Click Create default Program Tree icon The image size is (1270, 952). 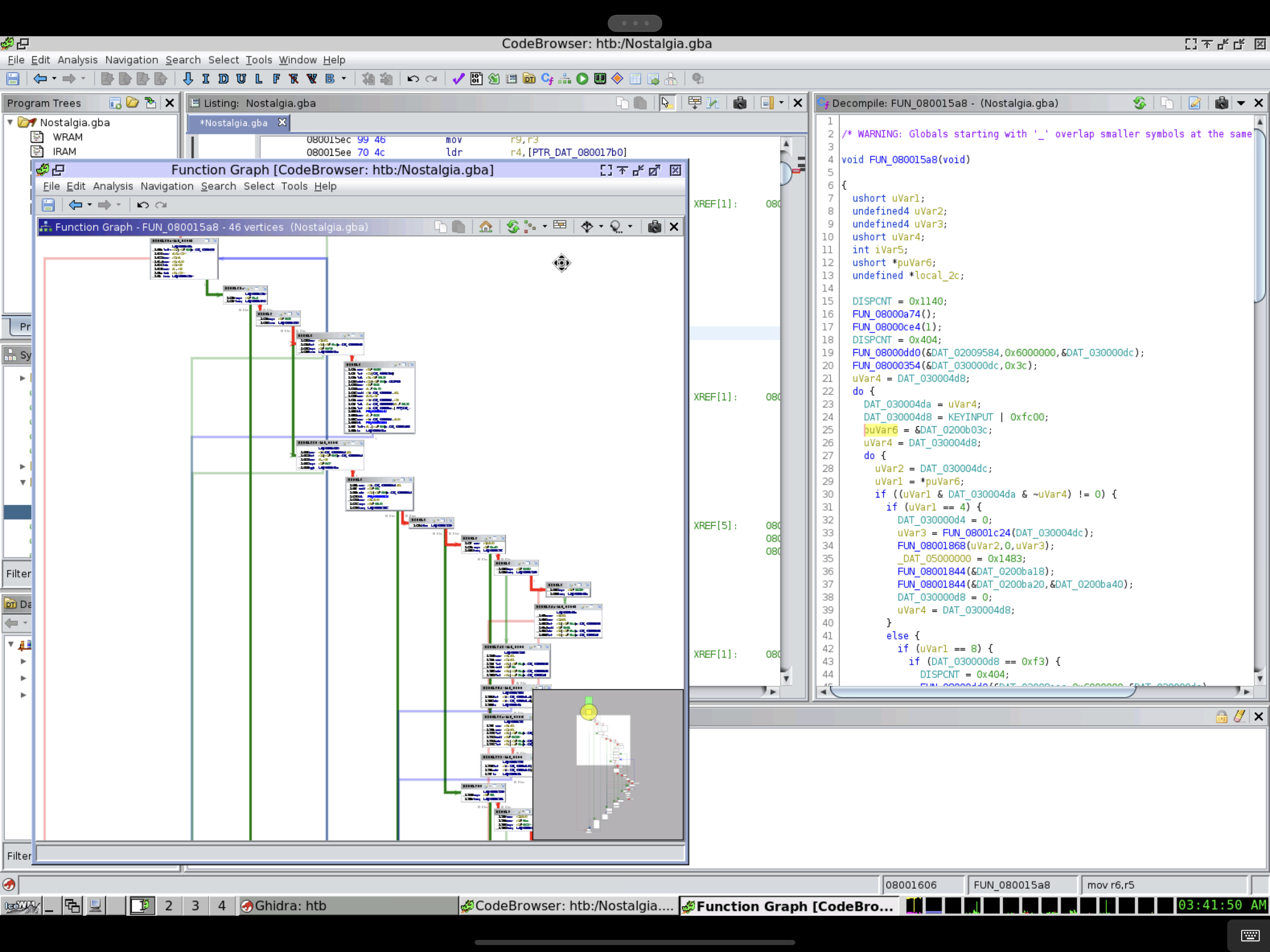tap(115, 103)
